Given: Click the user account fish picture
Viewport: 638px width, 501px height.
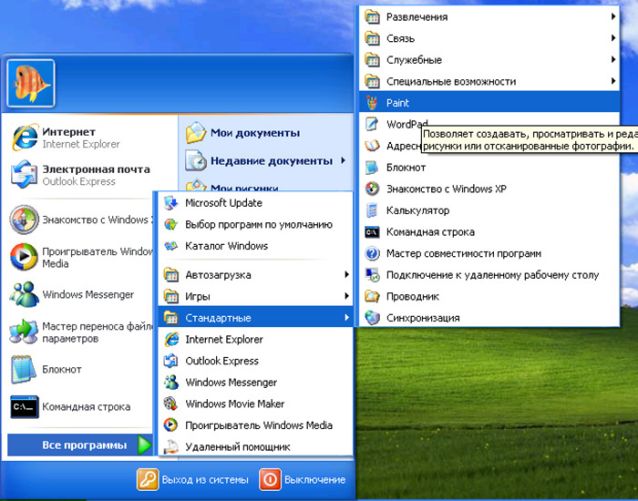Looking at the screenshot, I should coord(31,83).
